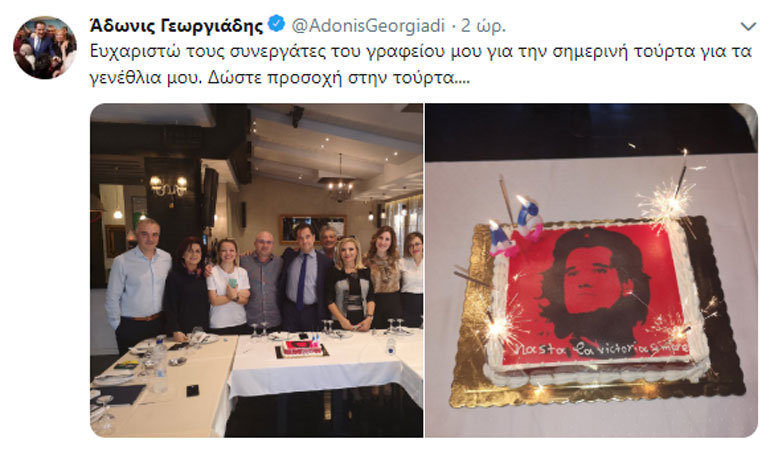Click the 2 ώρ. timestamp

coord(483,26)
